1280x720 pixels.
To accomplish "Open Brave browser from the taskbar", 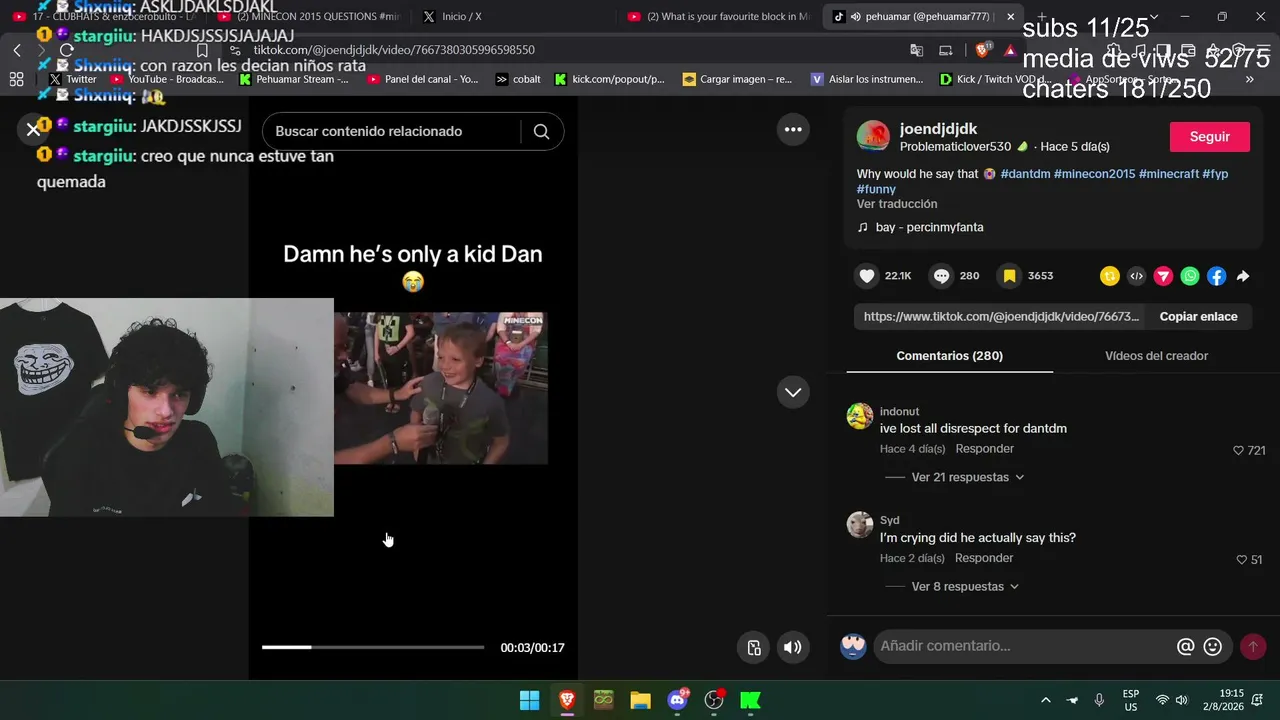I will tap(567, 700).
